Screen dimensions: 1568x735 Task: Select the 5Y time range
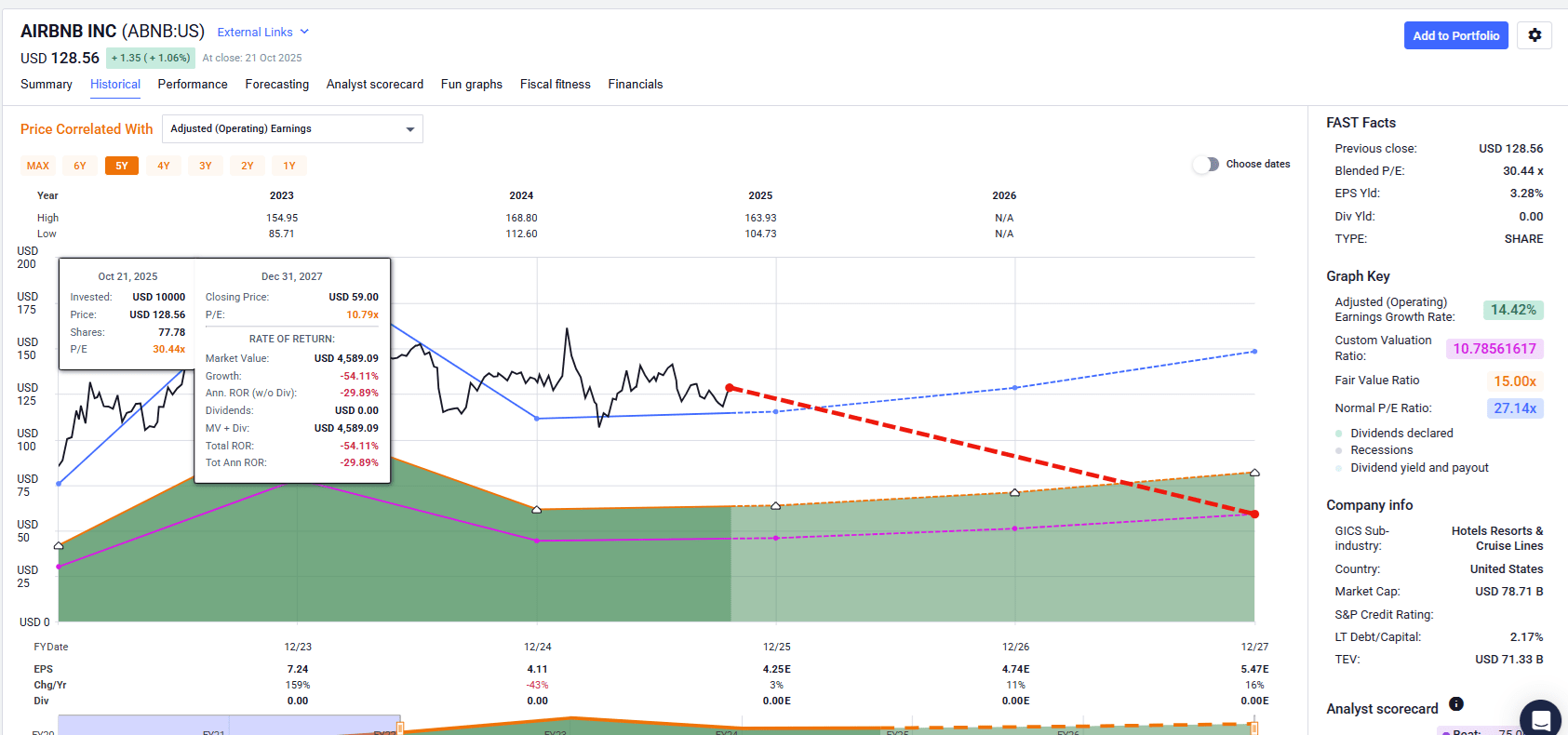122,166
